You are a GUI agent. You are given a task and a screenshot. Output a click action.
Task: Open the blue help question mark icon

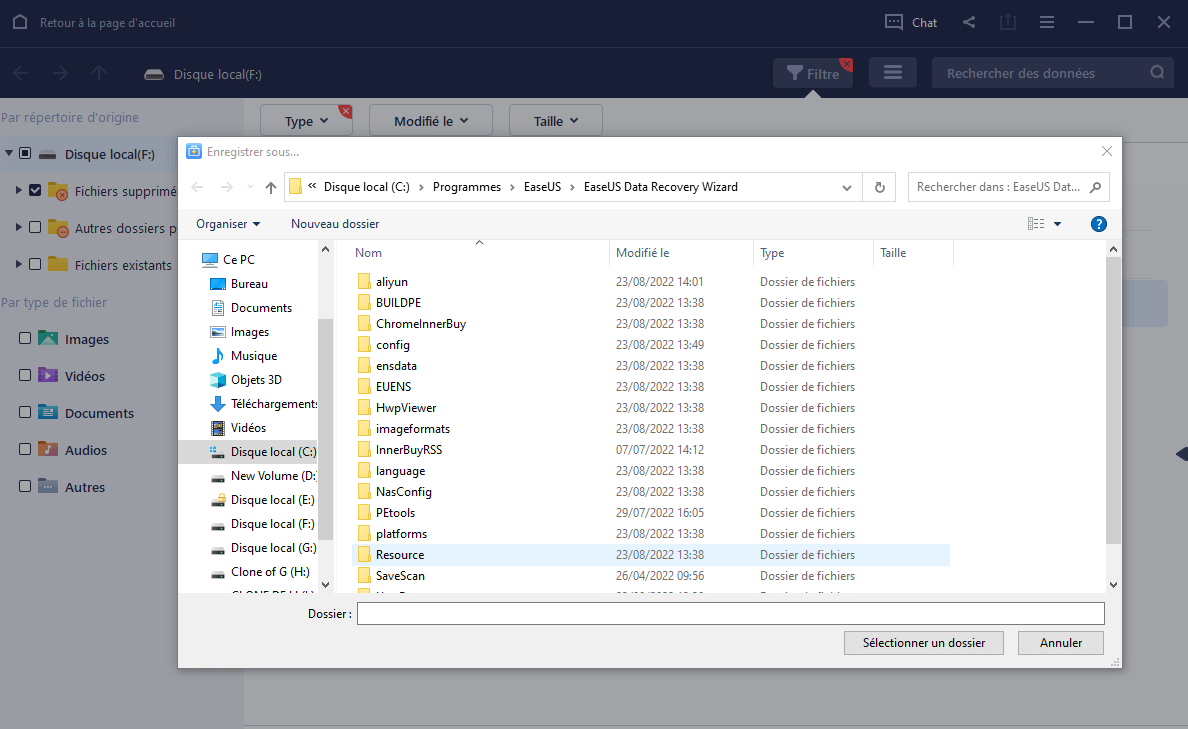[x=1098, y=224]
